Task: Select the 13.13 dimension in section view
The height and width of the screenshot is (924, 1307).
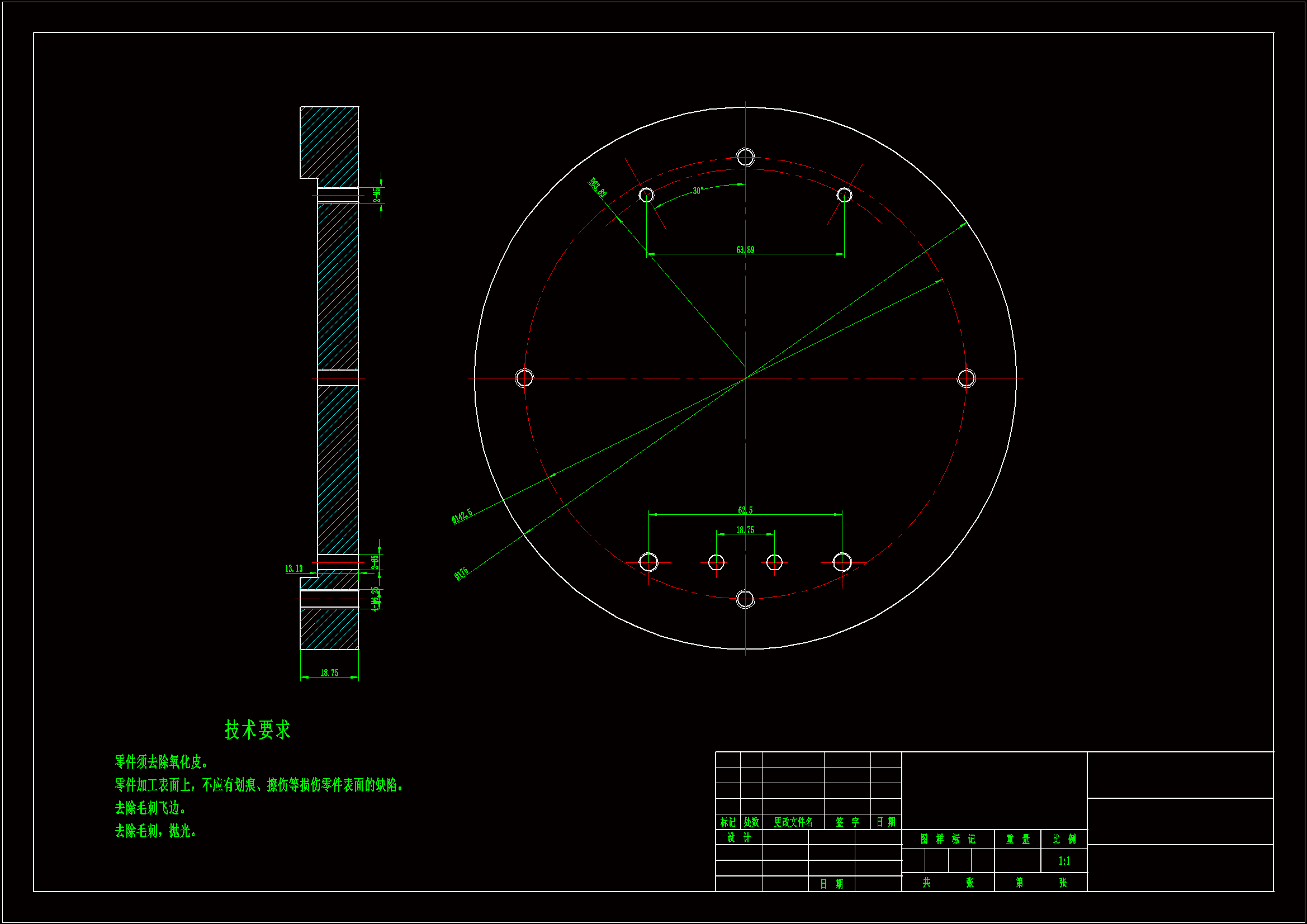Action: (x=293, y=568)
